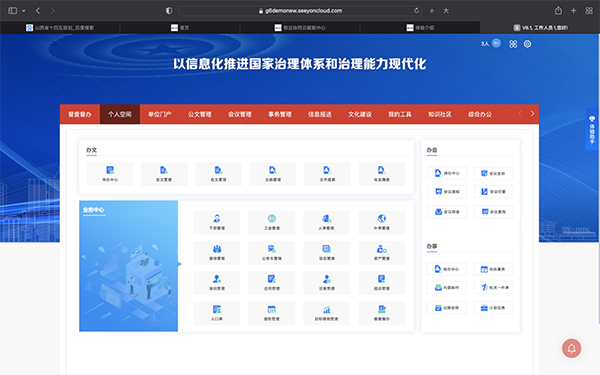
Task: Open the 收文管理 tile
Action: 218,174
